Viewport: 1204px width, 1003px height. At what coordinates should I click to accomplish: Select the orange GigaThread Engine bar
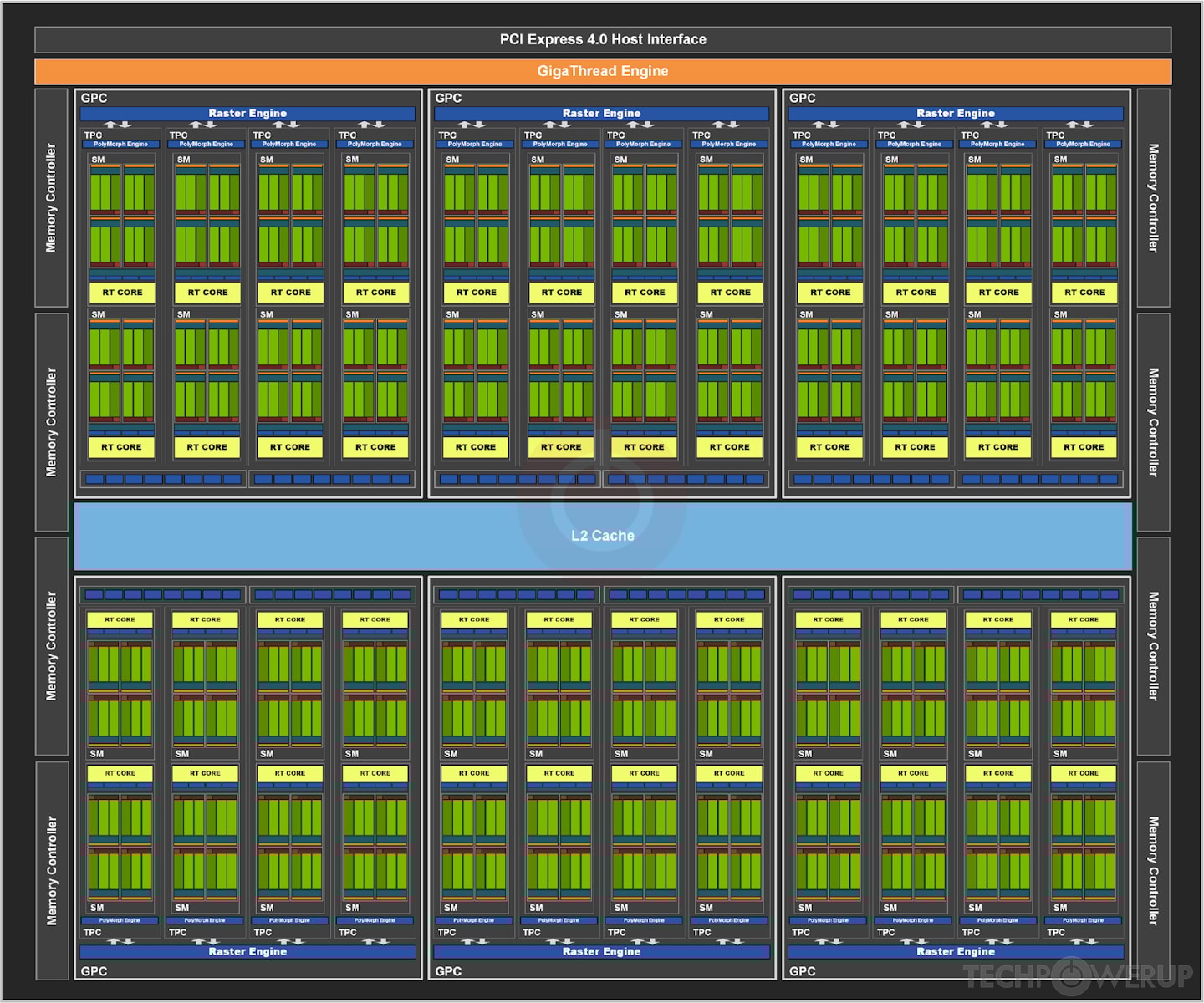603,71
